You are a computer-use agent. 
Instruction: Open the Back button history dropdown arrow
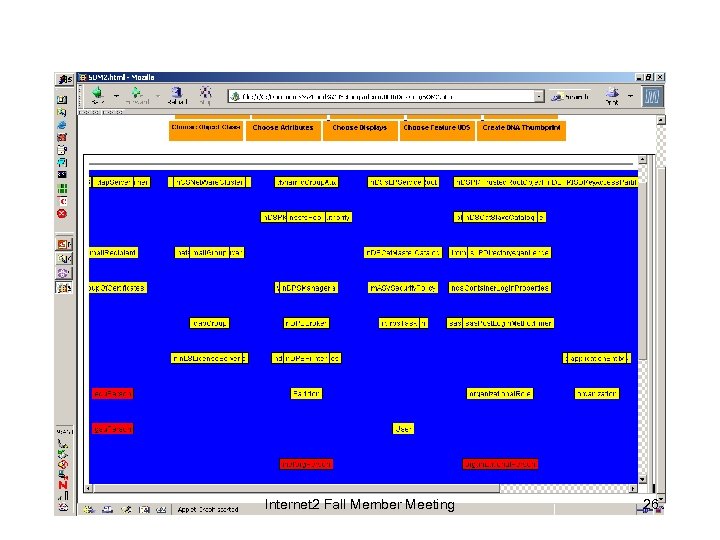pyautogui.click(x=116, y=96)
